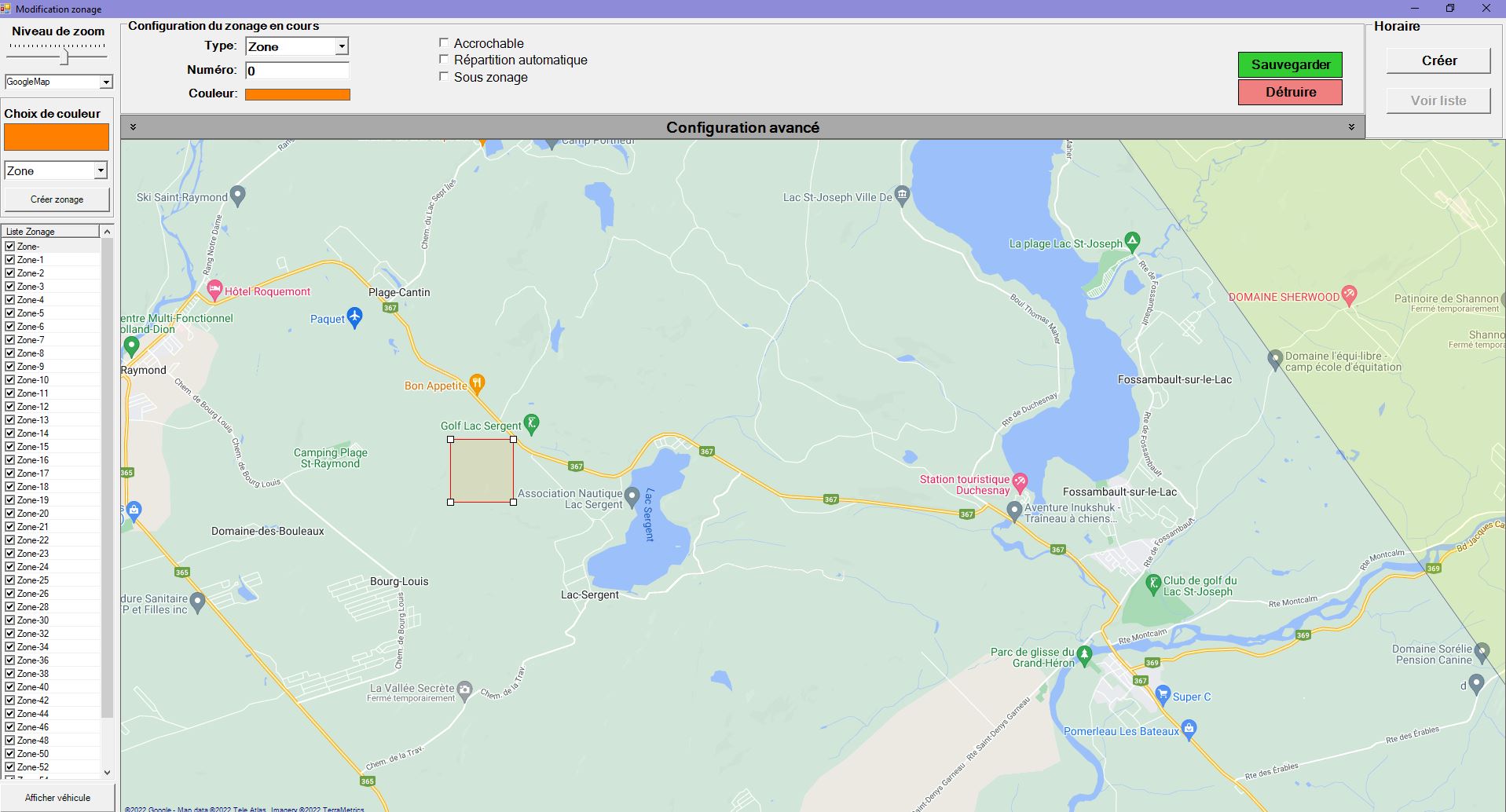Toggle the Zone-17 checkbox
Image resolution: width=1506 pixels, height=812 pixels.
[x=10, y=473]
